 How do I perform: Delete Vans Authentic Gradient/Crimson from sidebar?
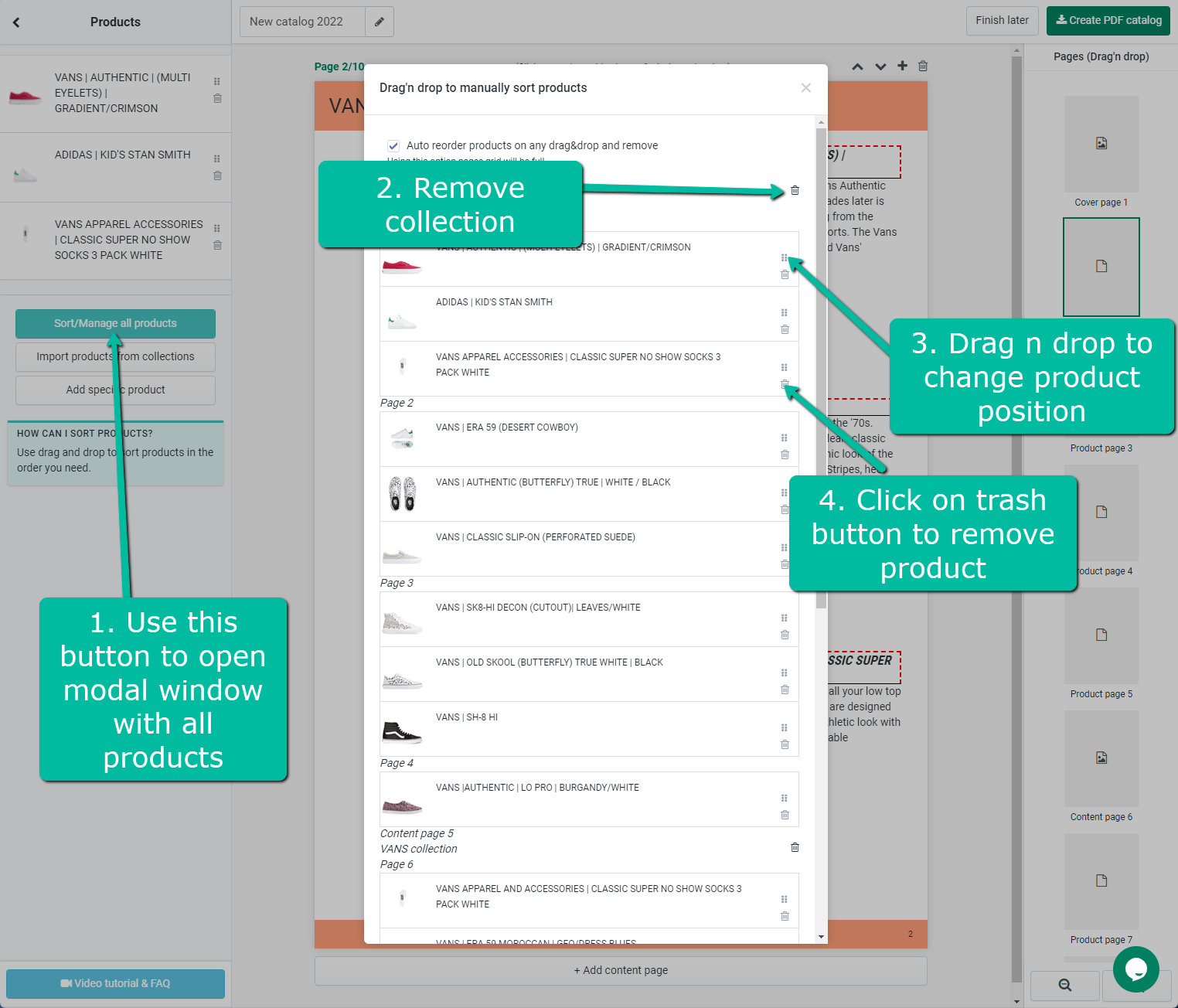(x=217, y=98)
